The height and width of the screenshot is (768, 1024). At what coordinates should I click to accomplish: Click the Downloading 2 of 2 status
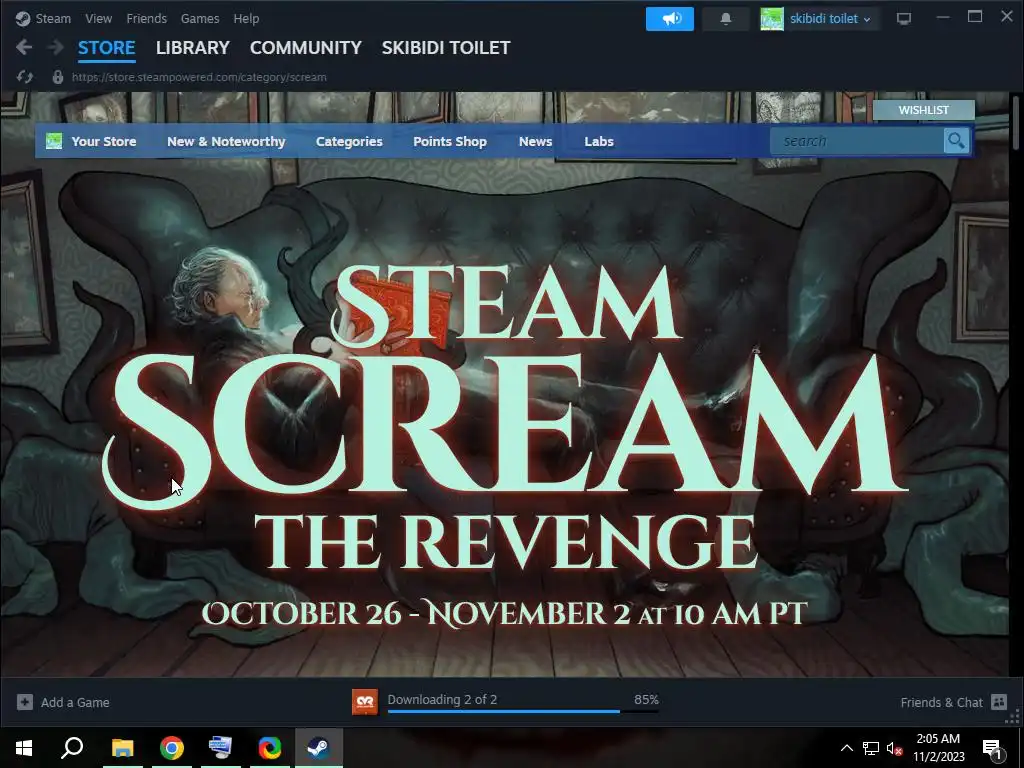(442, 699)
